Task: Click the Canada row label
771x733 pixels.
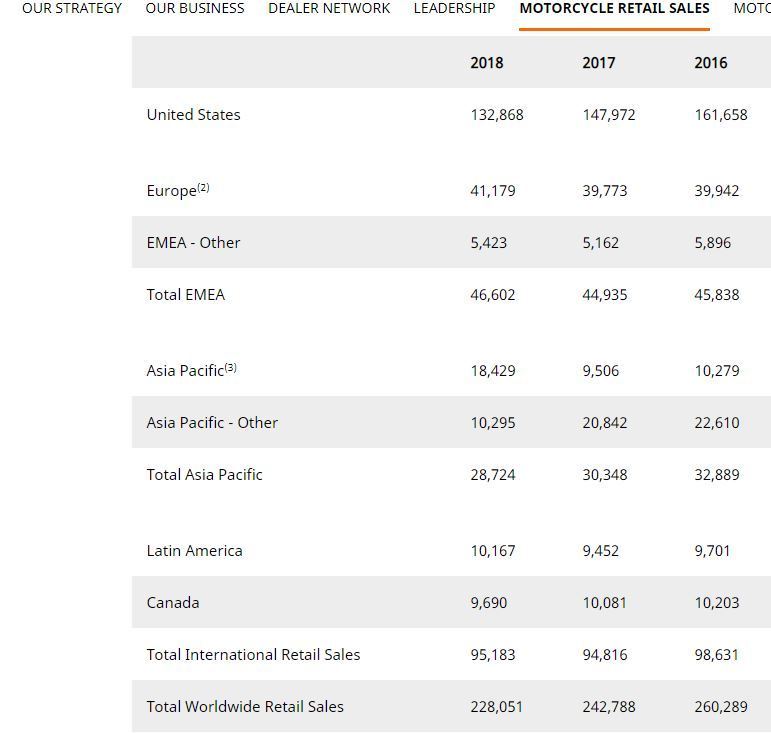Action: pos(173,603)
